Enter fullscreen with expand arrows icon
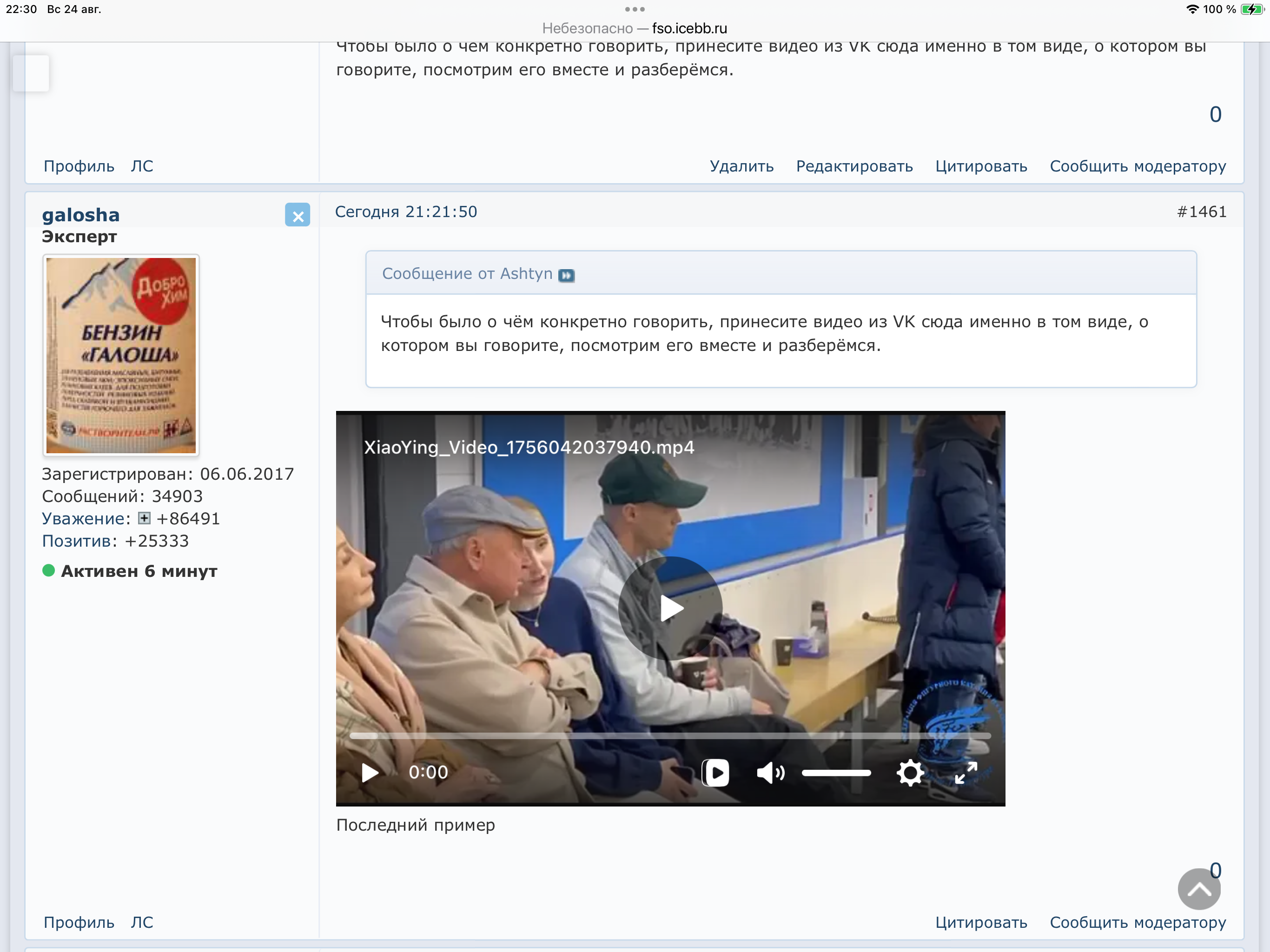 coord(966,773)
